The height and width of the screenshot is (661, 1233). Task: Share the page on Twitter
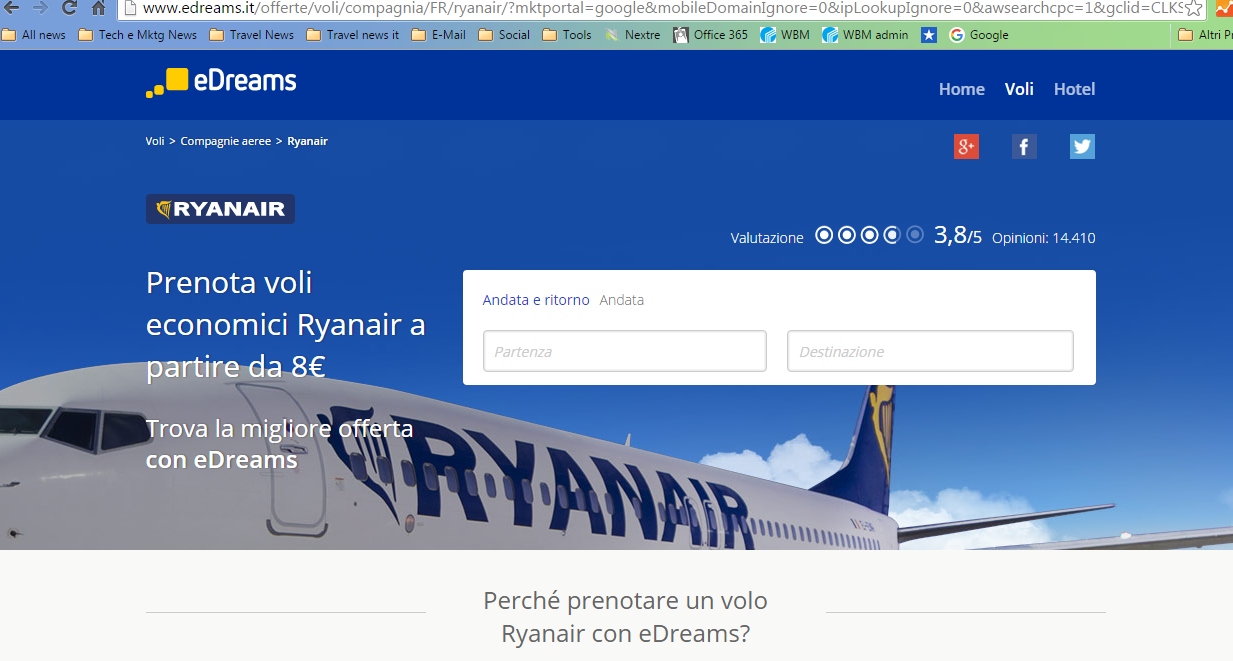click(x=1082, y=147)
